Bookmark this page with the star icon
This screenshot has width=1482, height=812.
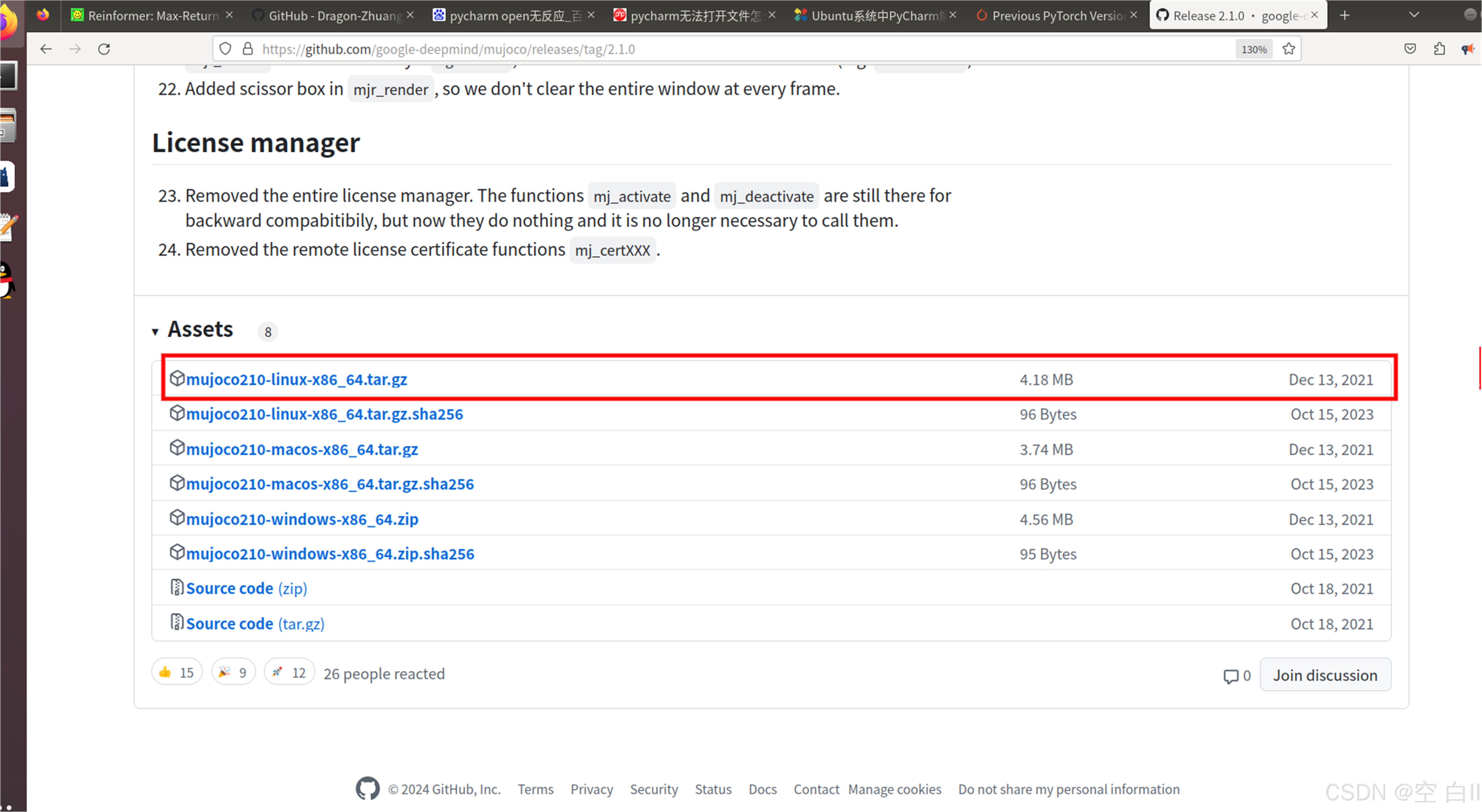pyautogui.click(x=1289, y=49)
